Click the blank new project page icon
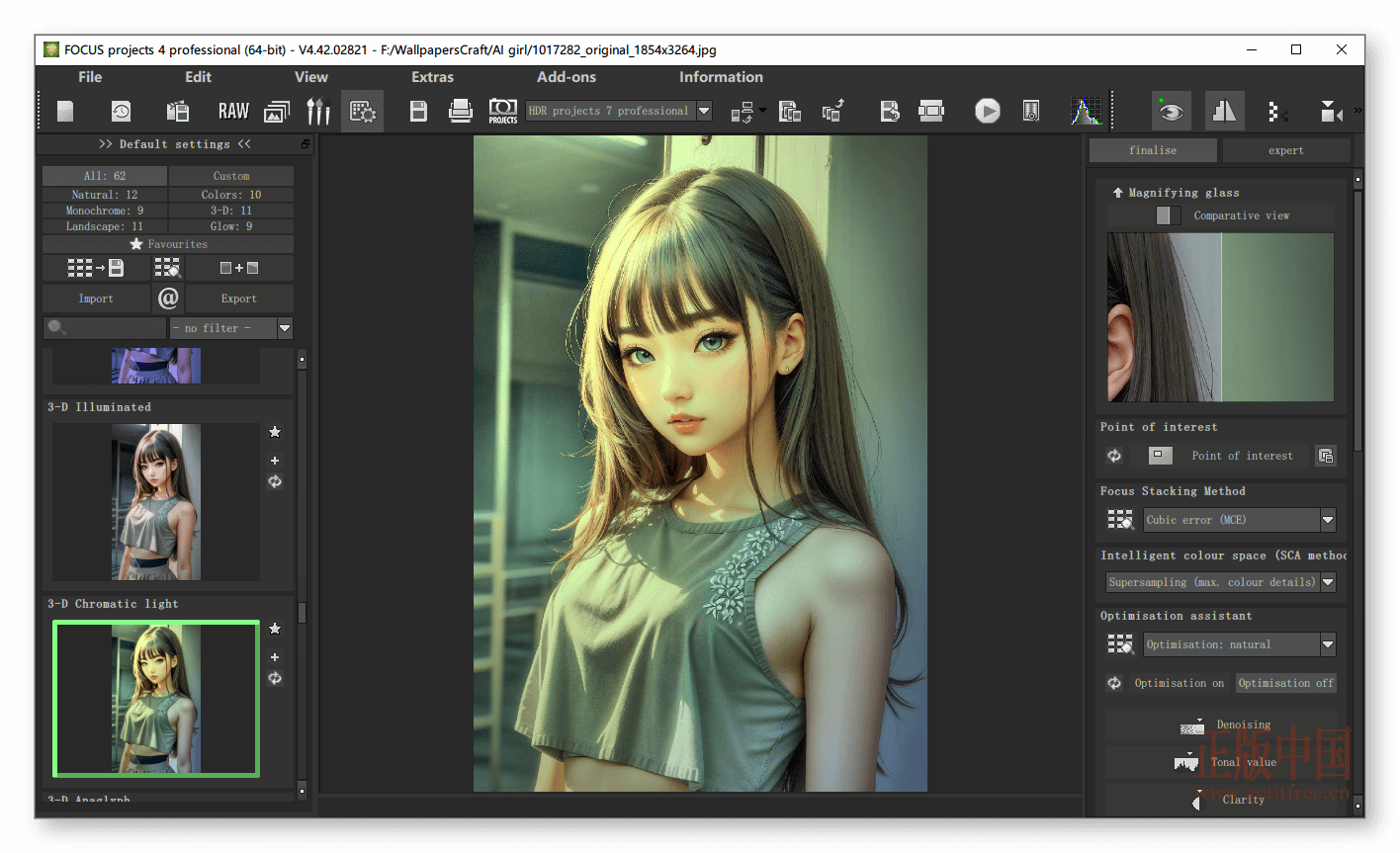Screen dimensions: 1400x853 pos(65,111)
